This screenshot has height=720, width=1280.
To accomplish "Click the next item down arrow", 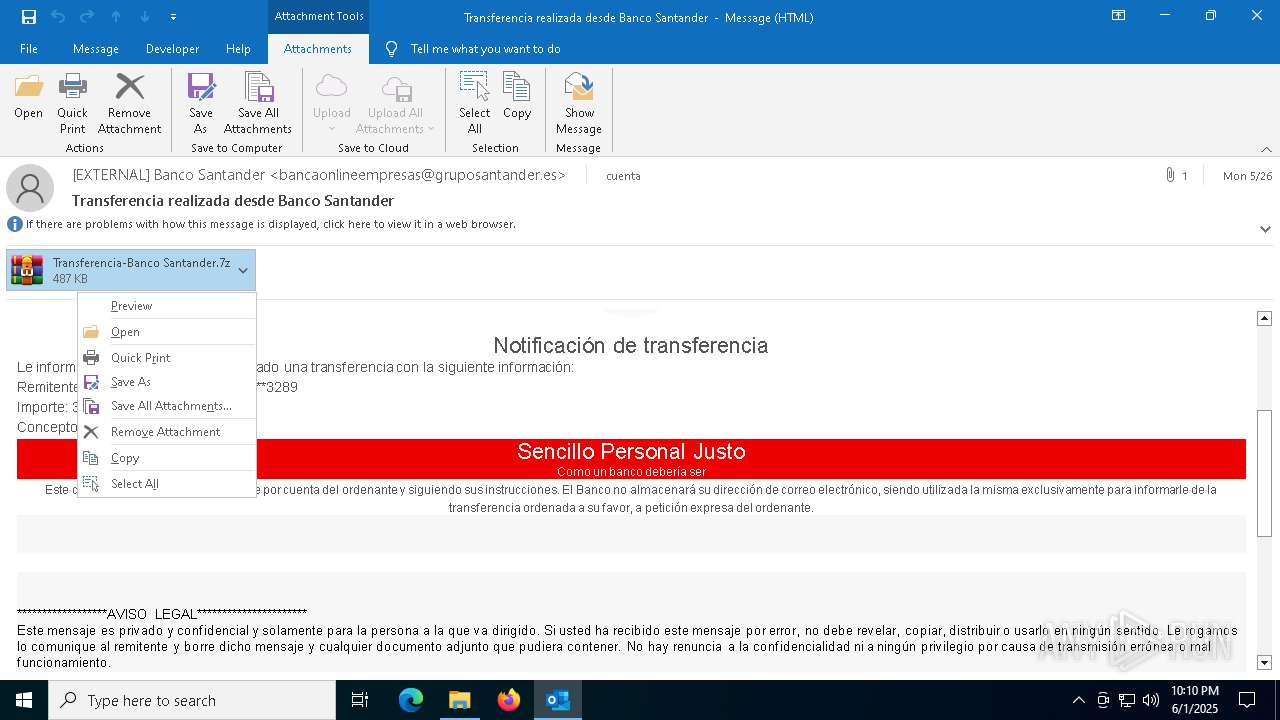I will tap(145, 17).
